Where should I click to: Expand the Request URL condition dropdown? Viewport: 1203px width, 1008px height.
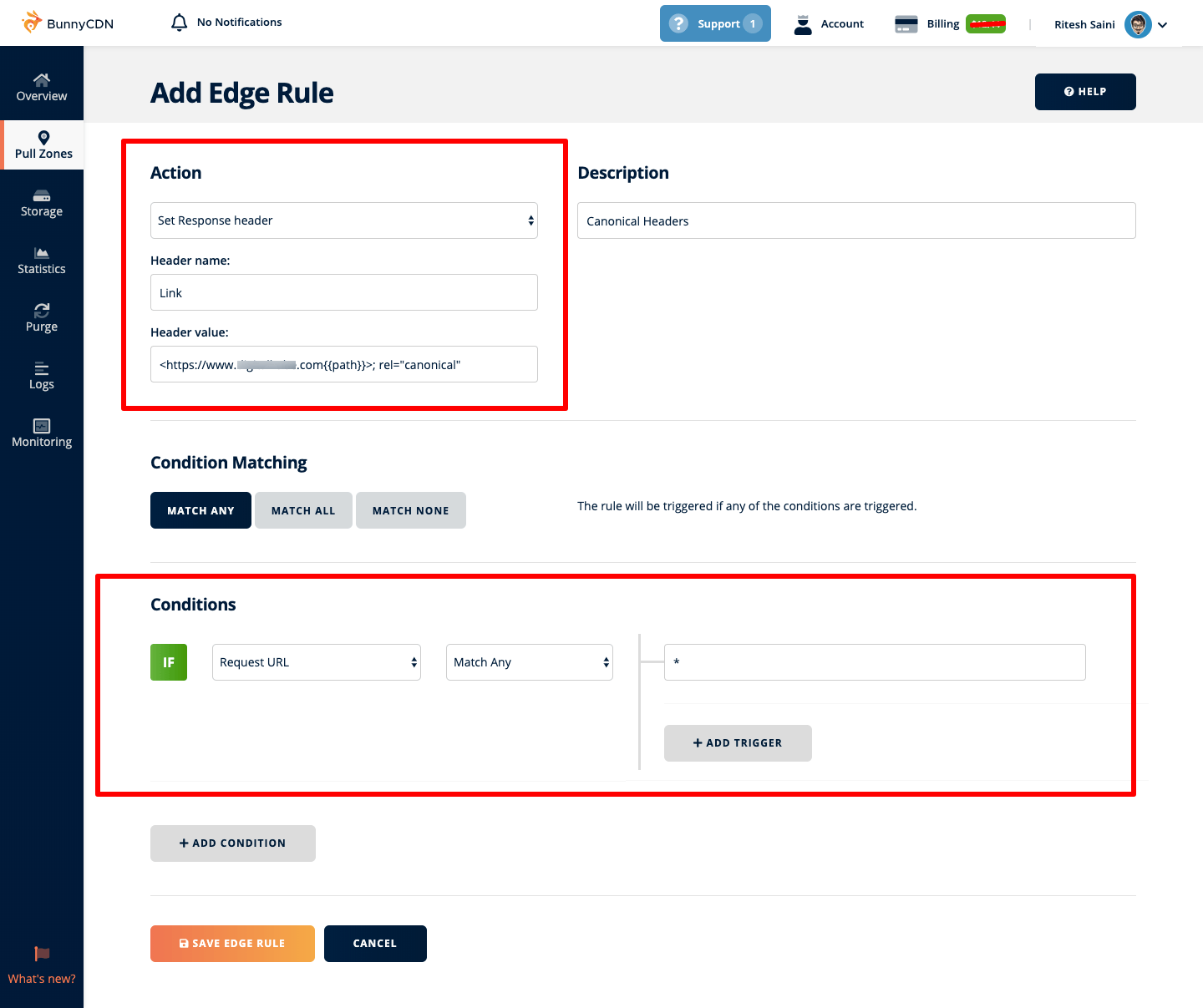click(316, 661)
